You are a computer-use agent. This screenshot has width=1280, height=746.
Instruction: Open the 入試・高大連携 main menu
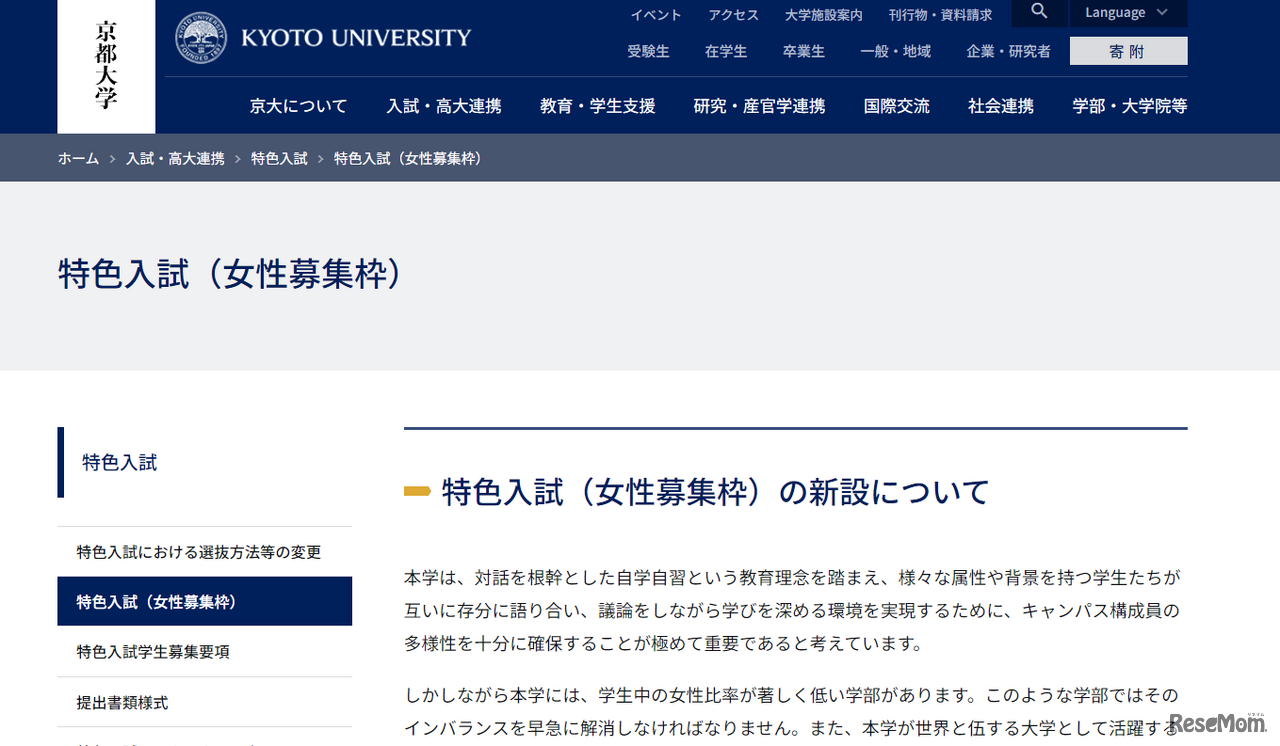click(x=443, y=106)
